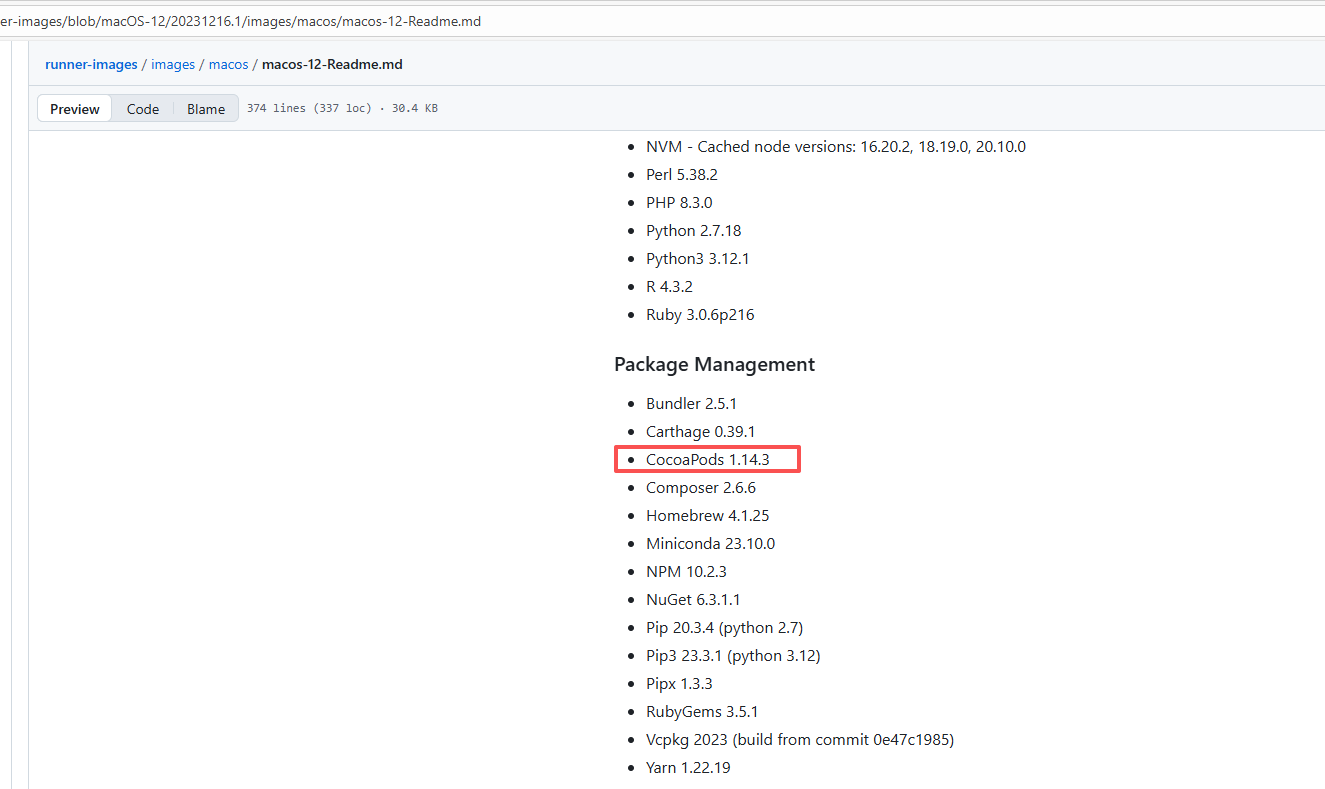Click the browser address bar URL
This screenshot has width=1325, height=789.
(x=240, y=21)
